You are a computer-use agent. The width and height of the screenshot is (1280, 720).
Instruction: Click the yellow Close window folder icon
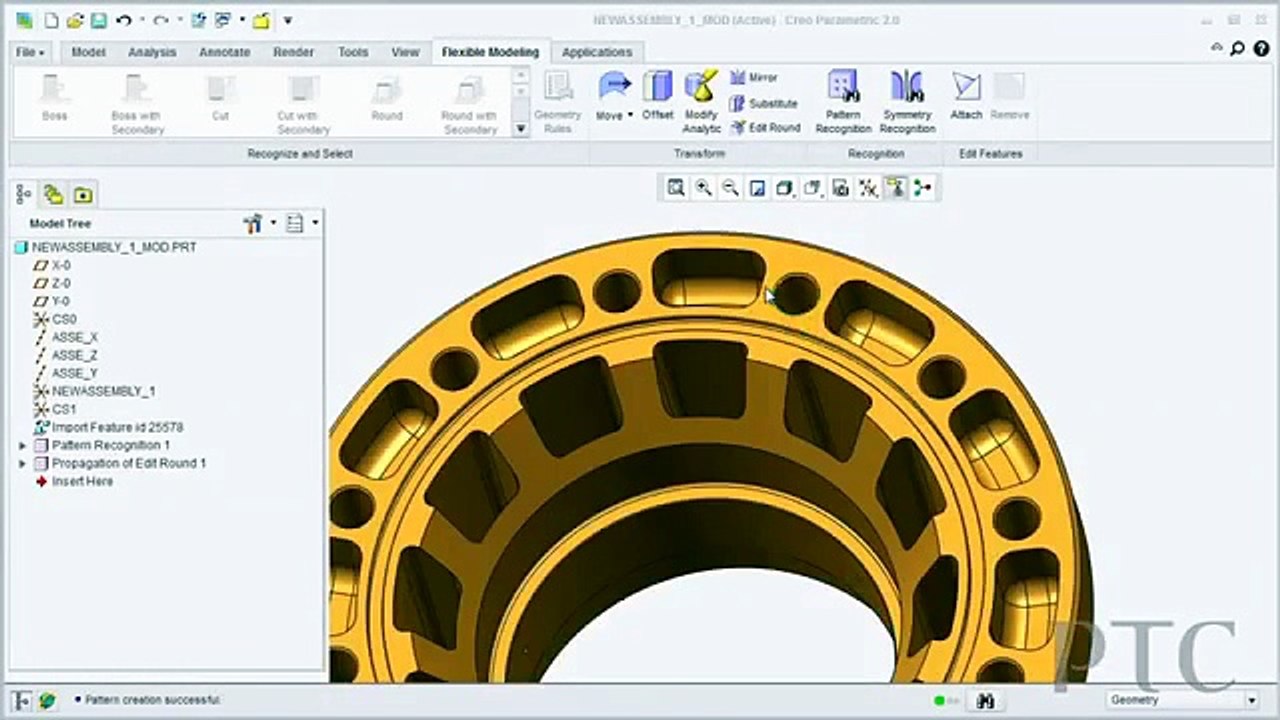point(261,20)
